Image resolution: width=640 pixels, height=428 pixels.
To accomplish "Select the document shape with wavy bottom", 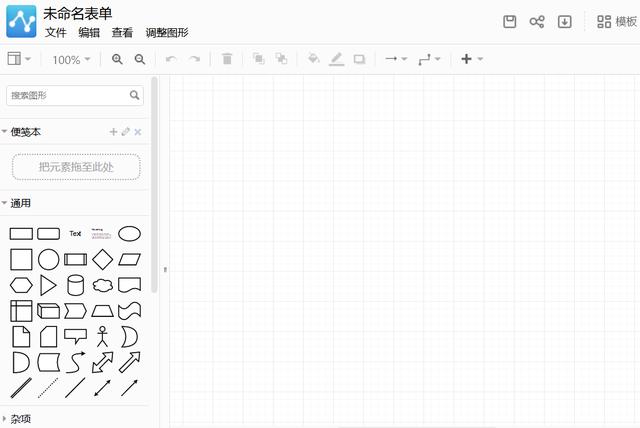I will 130,285.
